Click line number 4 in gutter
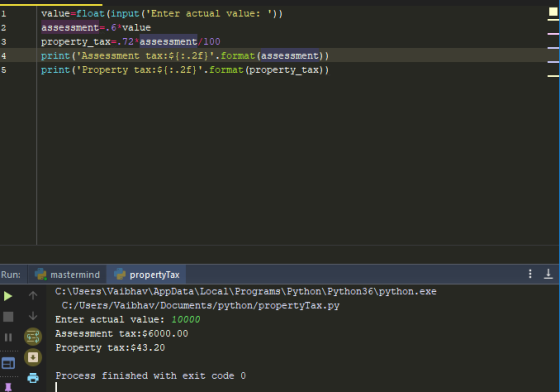Screen dimensions: 560x392 4,56
